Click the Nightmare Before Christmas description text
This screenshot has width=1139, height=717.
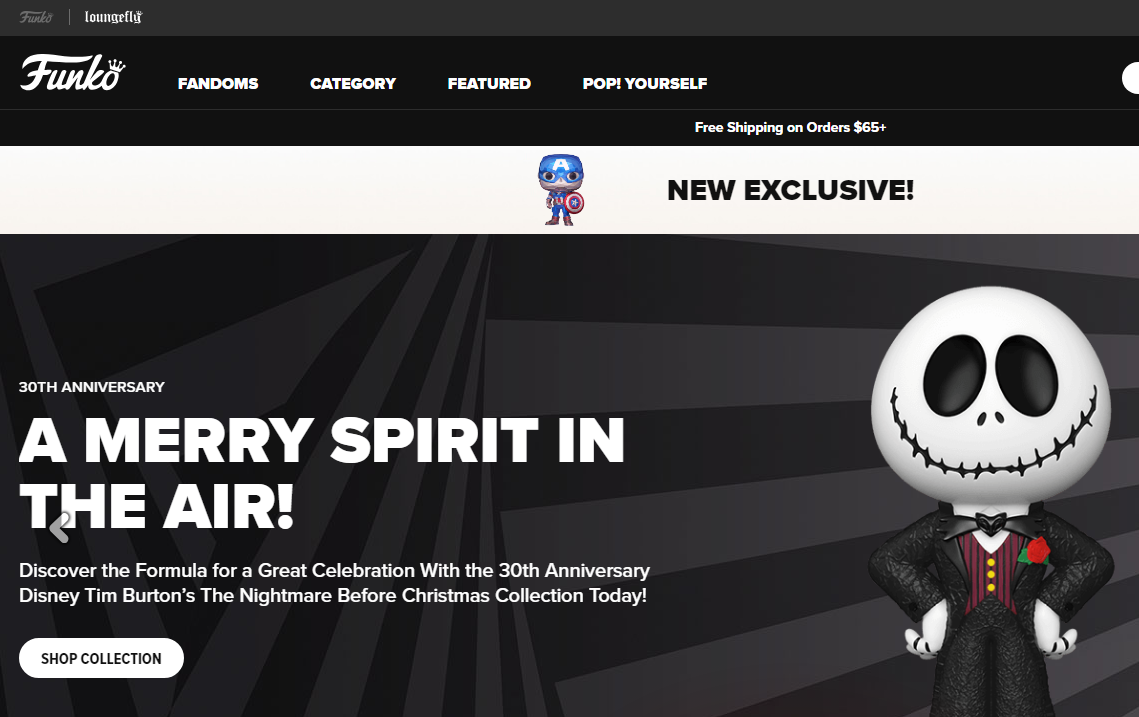(334, 583)
